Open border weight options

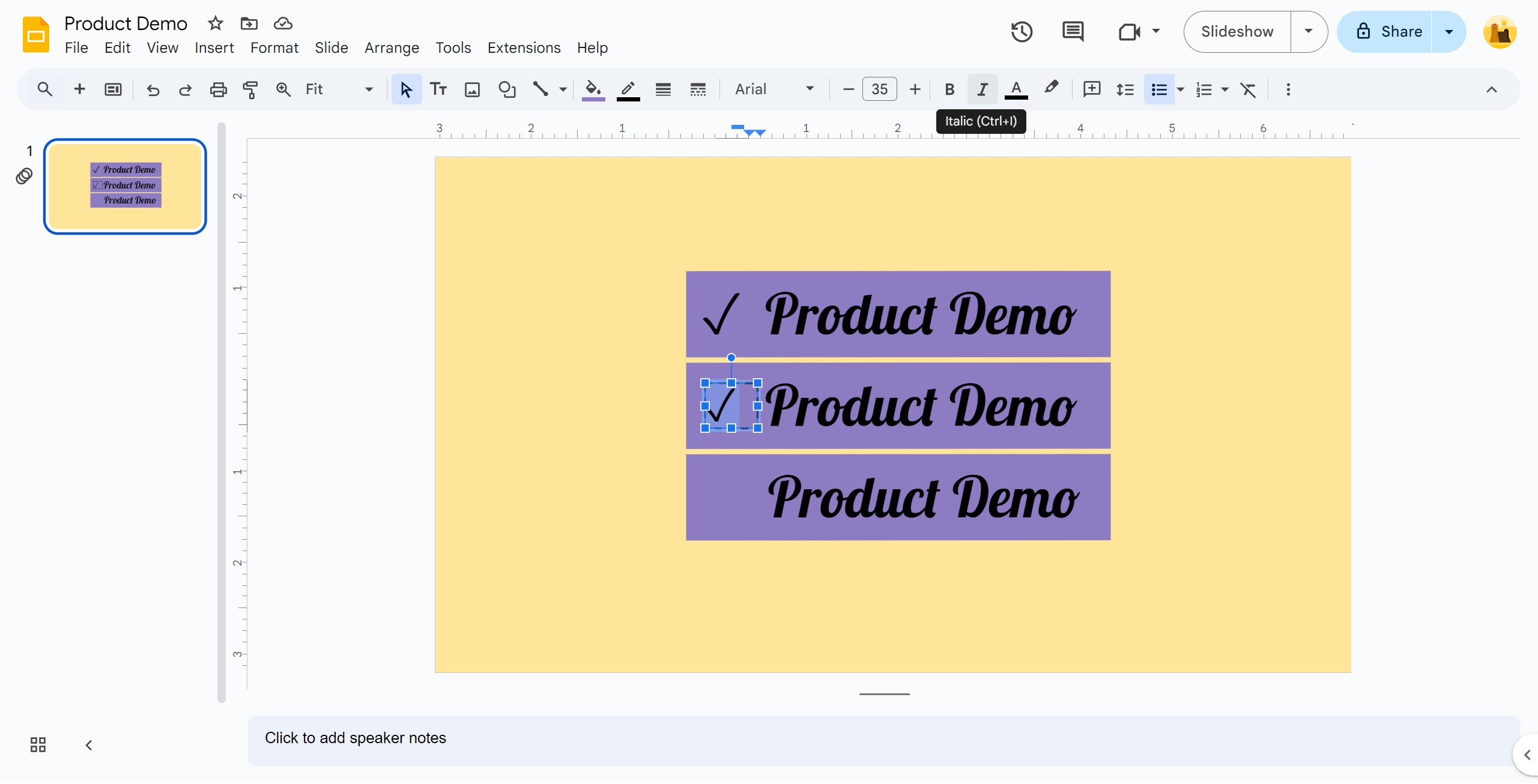coord(663,89)
